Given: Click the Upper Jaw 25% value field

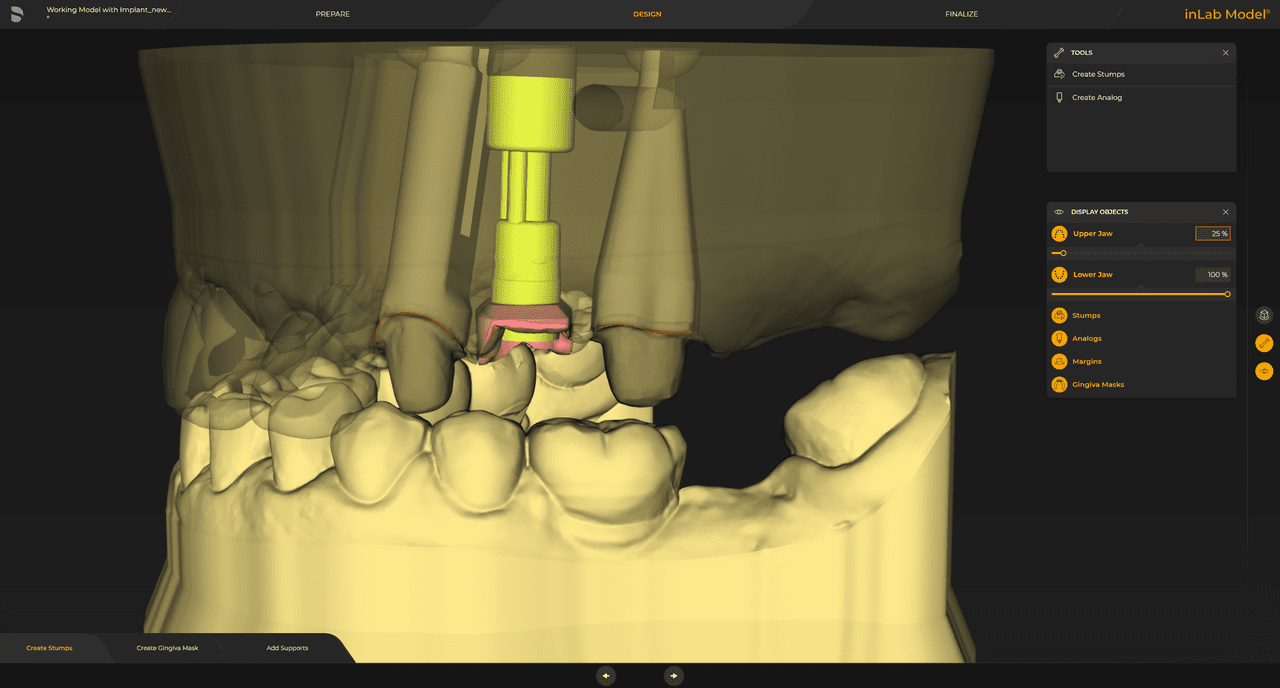Looking at the screenshot, I should tap(1212, 233).
